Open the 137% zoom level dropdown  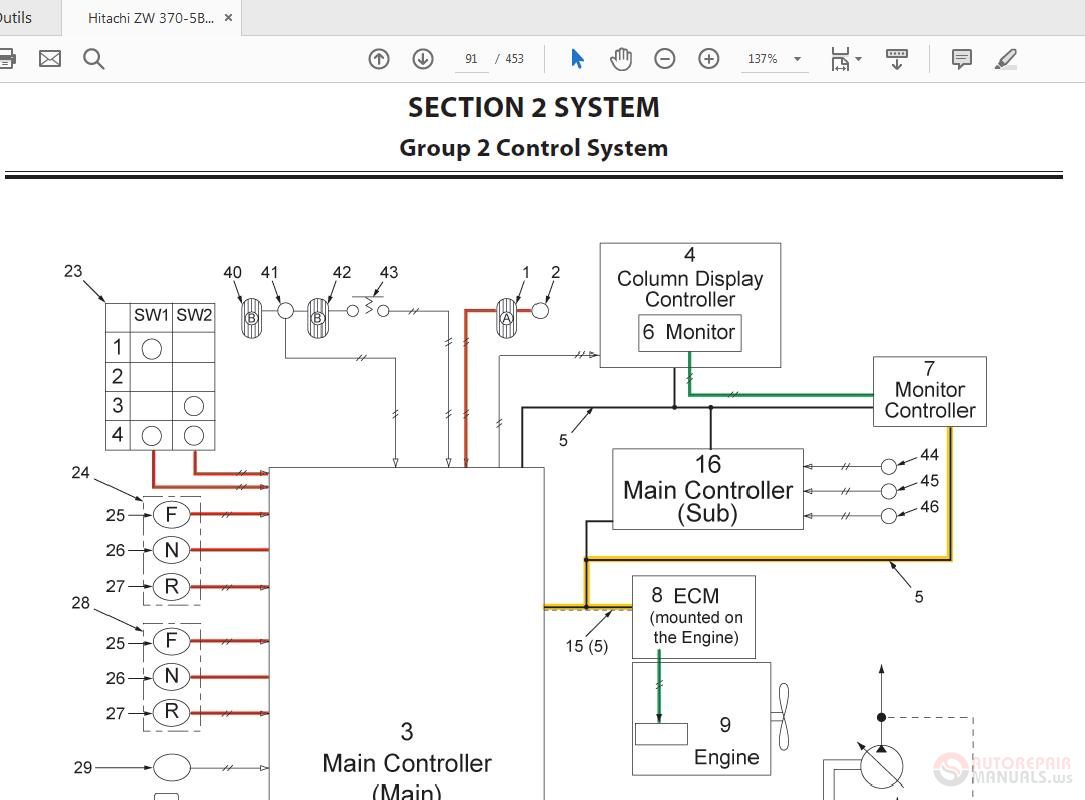tap(797, 59)
